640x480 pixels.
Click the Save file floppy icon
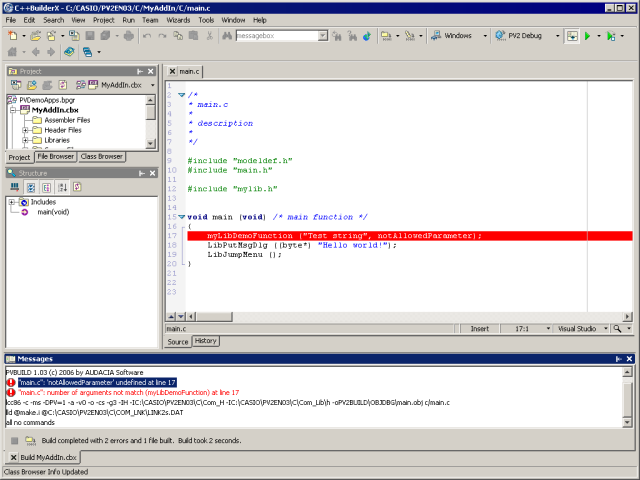pyautogui.click(x=90, y=36)
